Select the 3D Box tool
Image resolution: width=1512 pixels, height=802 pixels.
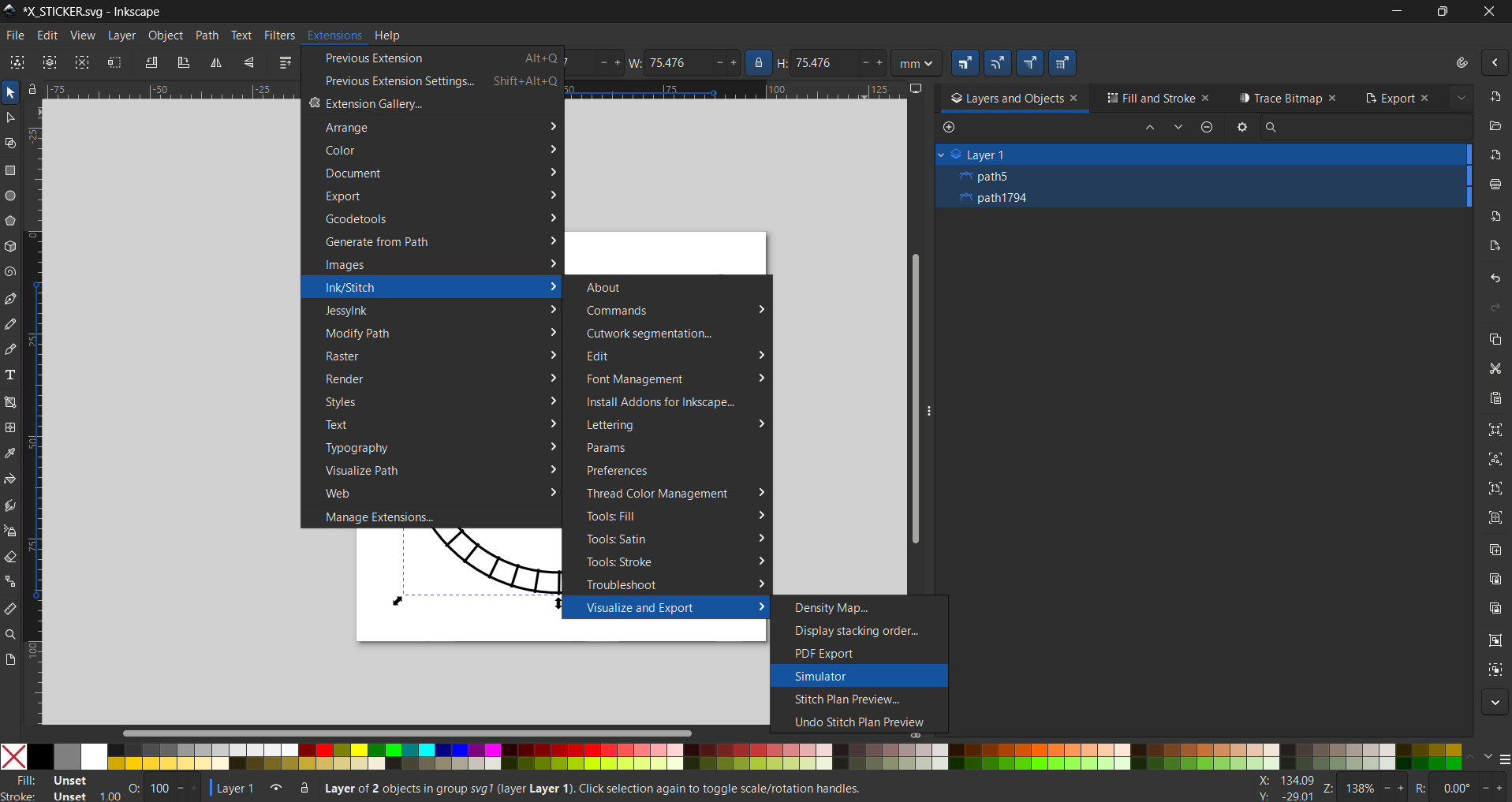point(10,247)
